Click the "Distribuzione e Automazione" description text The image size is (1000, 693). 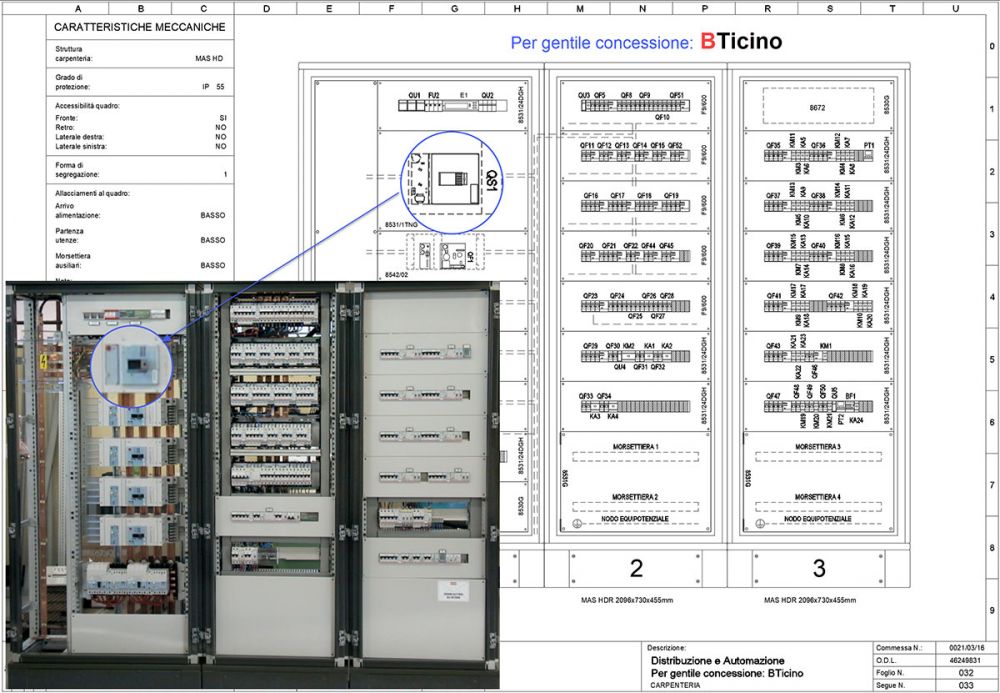tap(717, 660)
